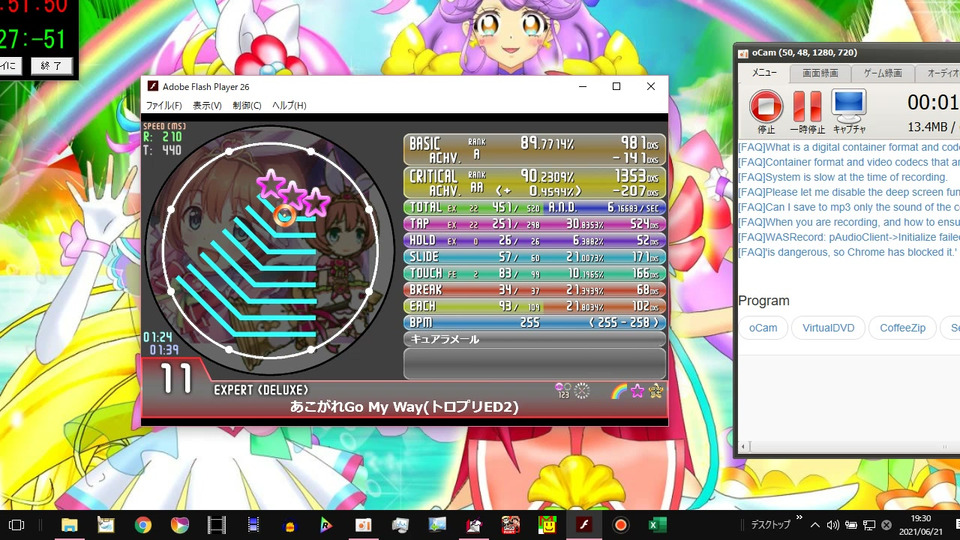Click the song title あこがれGo My Way

coord(404,407)
